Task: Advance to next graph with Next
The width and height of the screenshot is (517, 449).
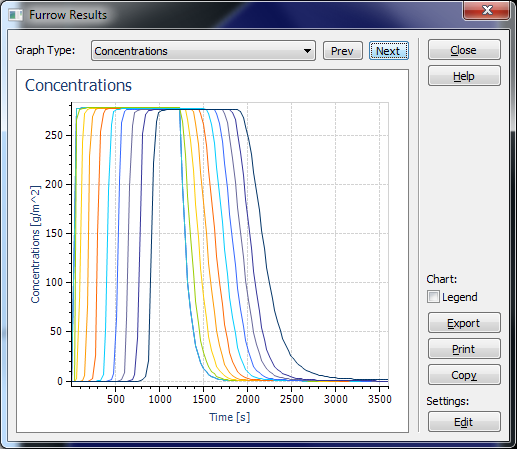Action: coord(389,51)
